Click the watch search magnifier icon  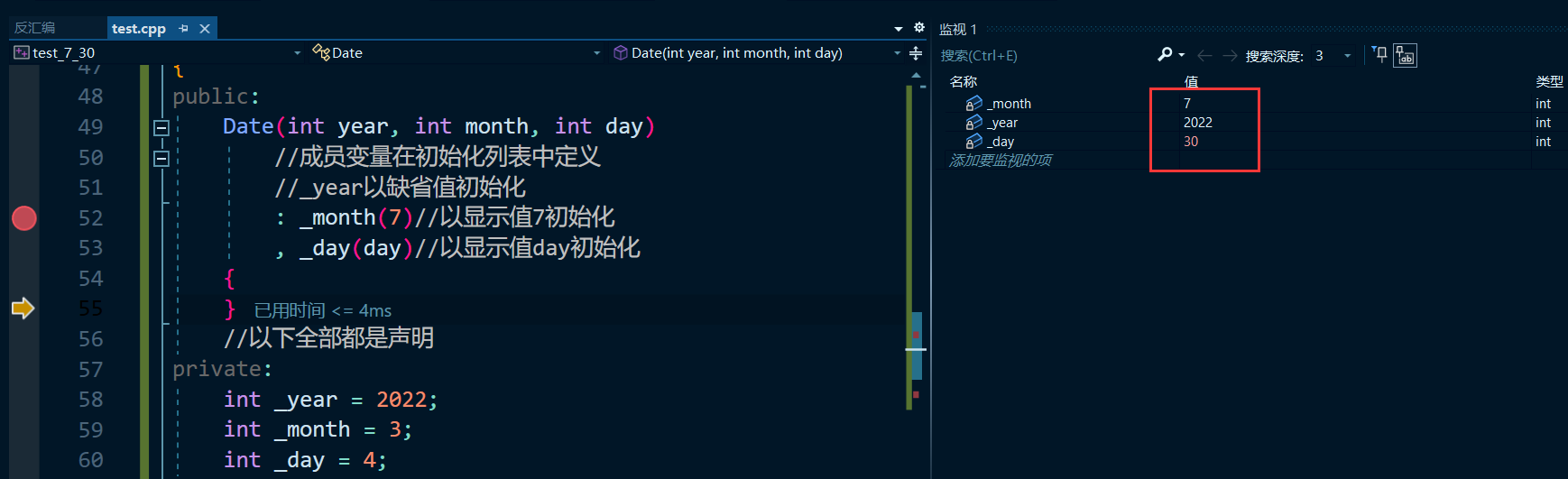(x=1165, y=55)
